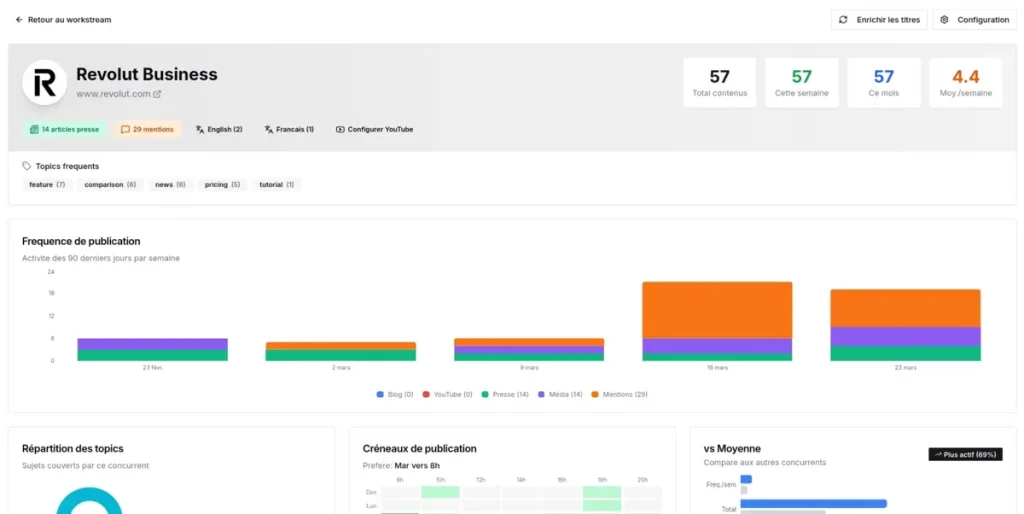Click the YouTube icon in Configurer YouTube
This screenshot has height=514, width=1024.
click(340, 129)
